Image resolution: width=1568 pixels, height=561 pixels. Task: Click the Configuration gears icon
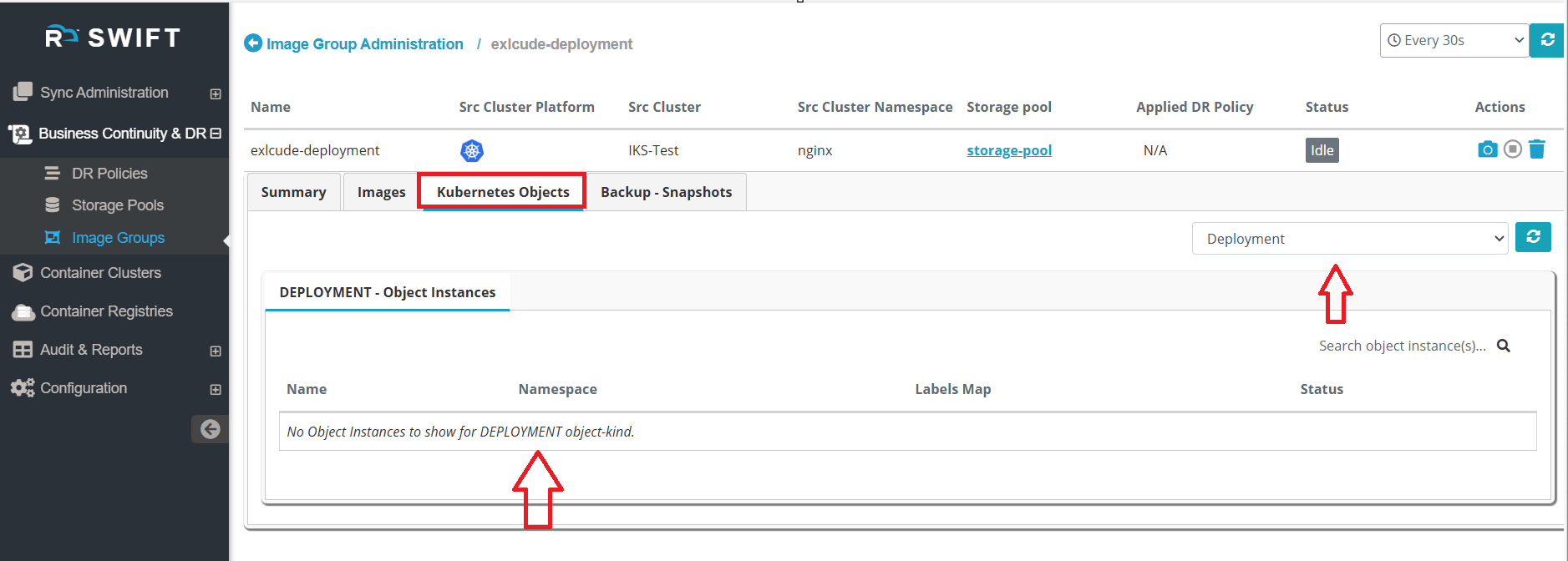pos(23,388)
